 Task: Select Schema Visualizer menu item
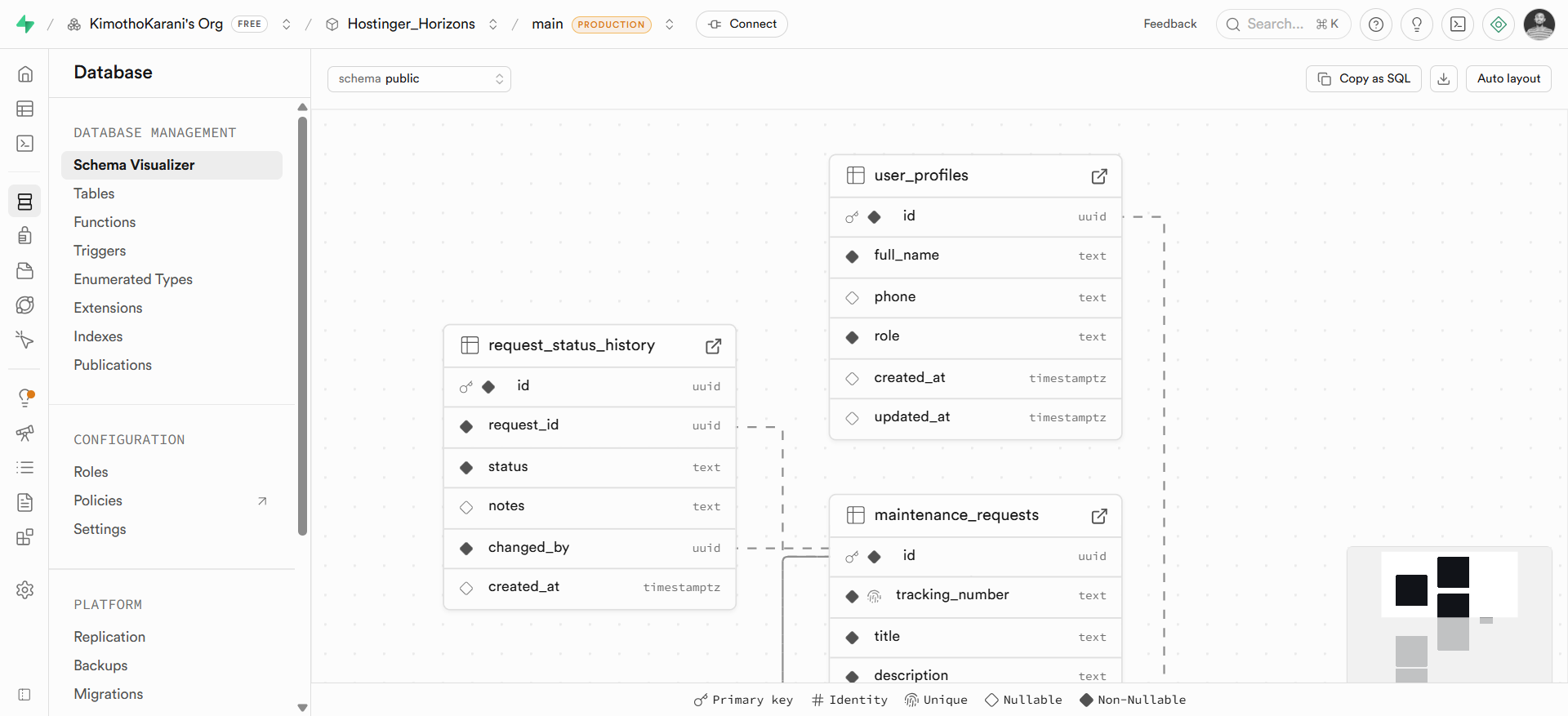(171, 165)
